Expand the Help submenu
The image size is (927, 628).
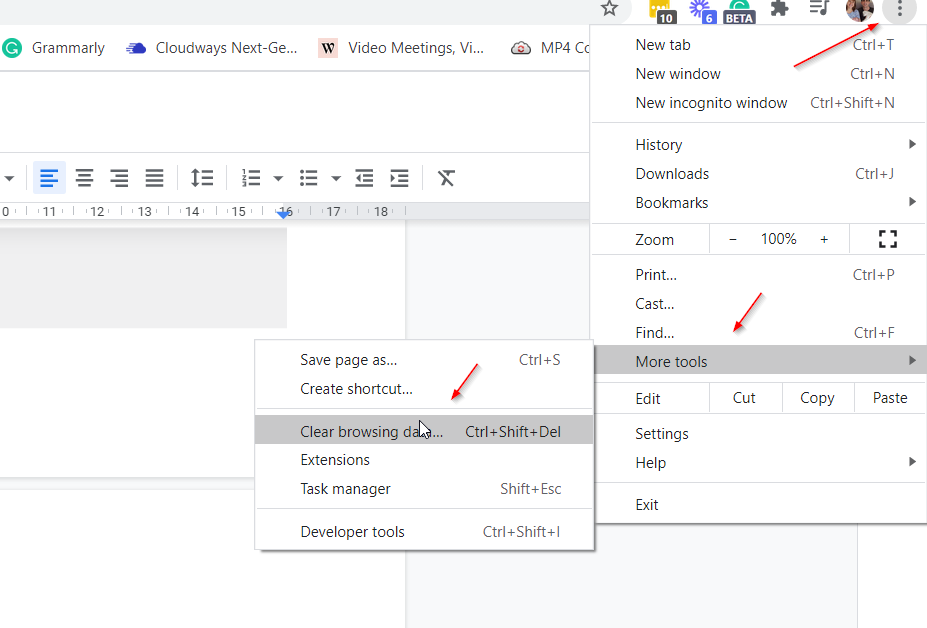click(759, 463)
